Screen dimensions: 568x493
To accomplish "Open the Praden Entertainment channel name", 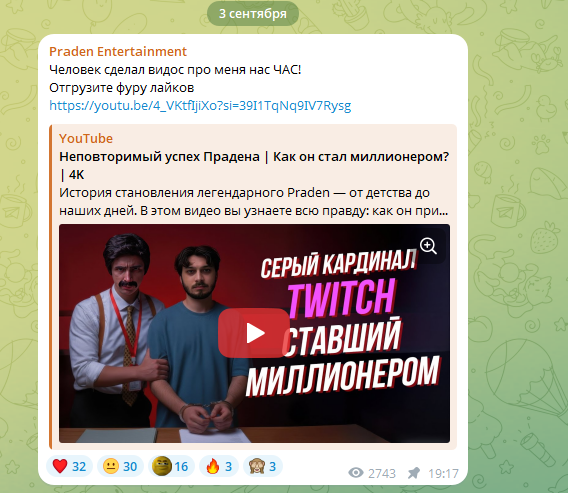I will tap(118, 51).
